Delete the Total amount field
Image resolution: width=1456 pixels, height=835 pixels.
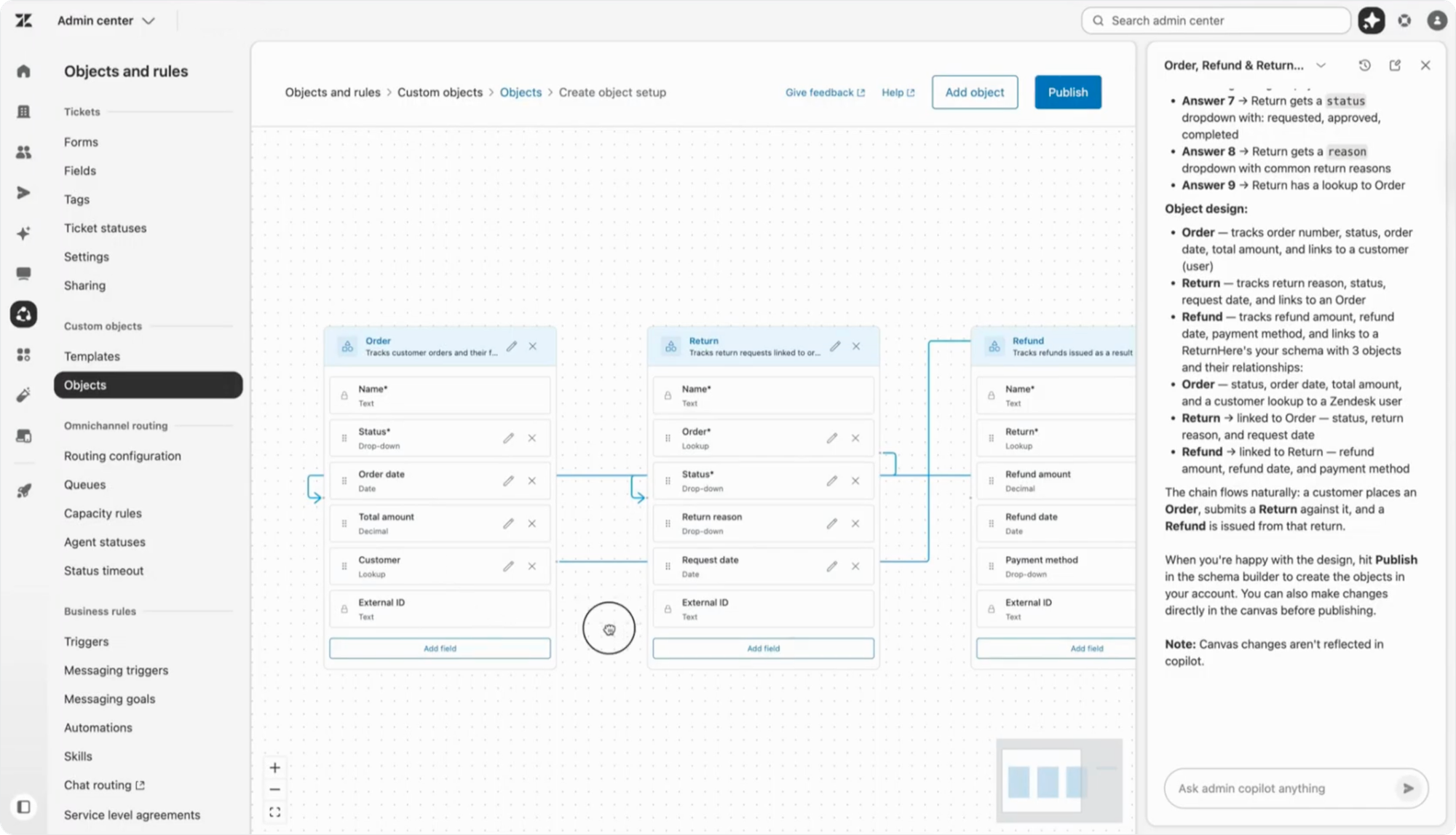point(532,523)
